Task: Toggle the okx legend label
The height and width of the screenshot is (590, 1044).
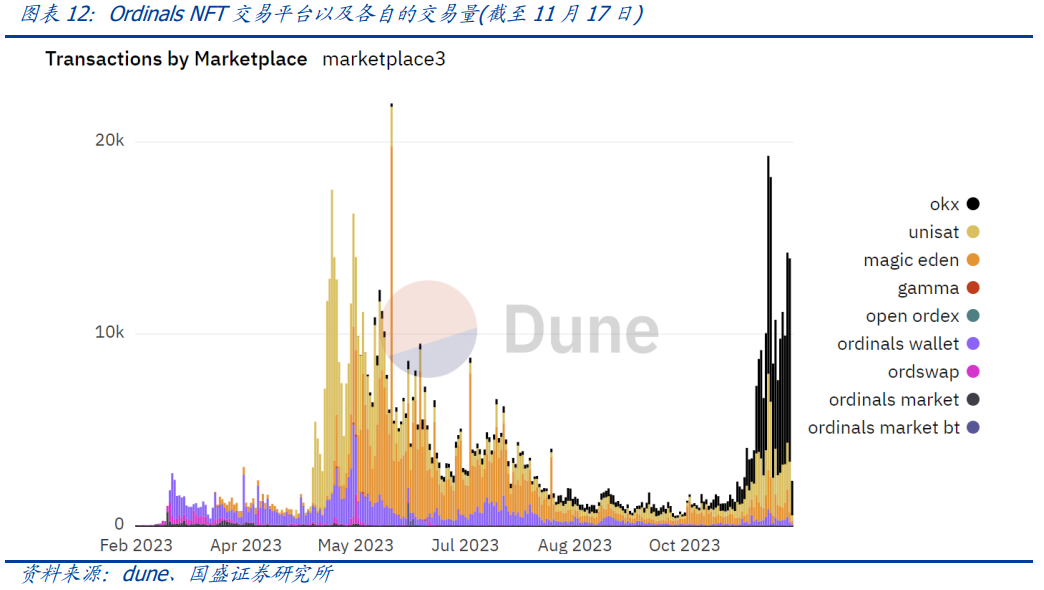Action: [944, 204]
